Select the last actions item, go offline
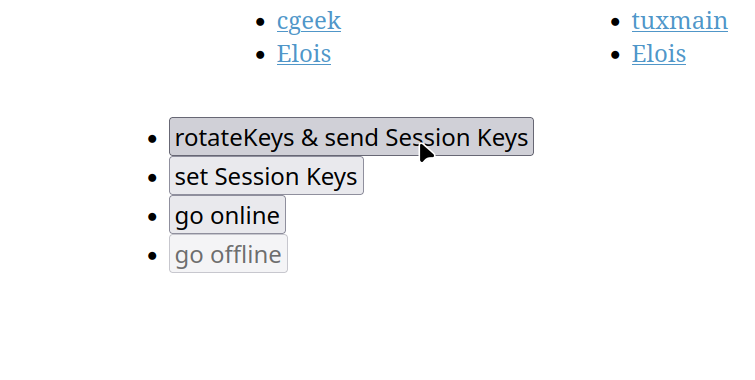The width and height of the screenshot is (755, 380). pos(228,254)
